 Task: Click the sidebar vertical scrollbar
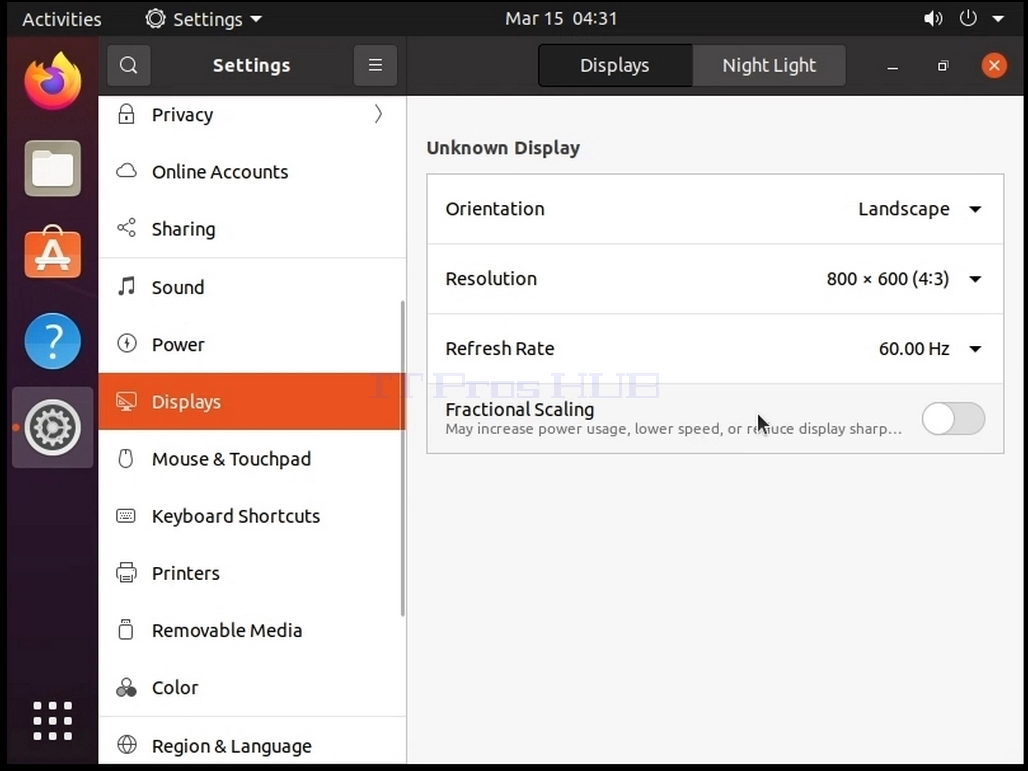tap(402, 458)
